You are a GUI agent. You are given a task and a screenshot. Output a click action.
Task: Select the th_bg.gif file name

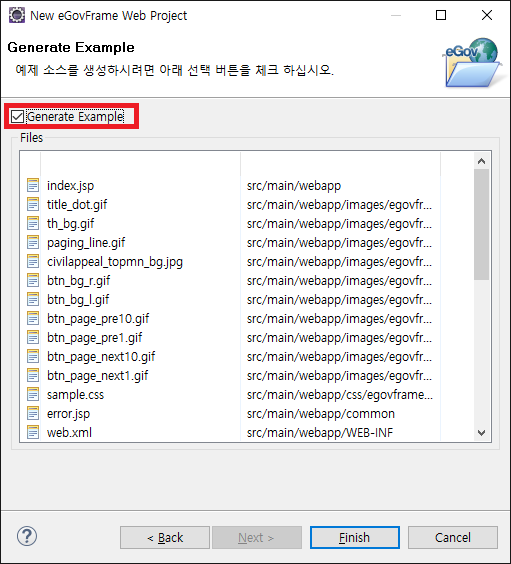[x=70, y=224]
